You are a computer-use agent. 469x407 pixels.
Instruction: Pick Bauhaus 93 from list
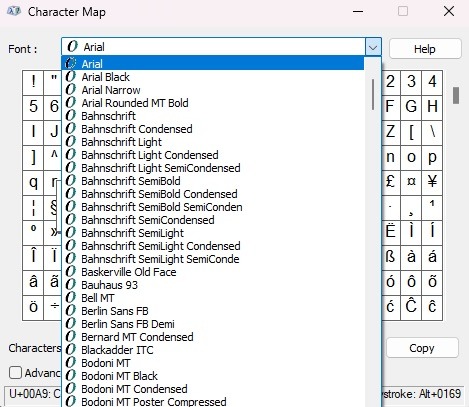tap(213, 285)
